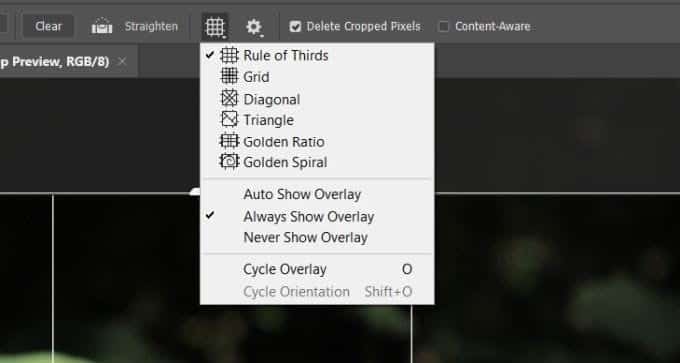Close the Preview, RGB/8 document tab

tap(123, 62)
